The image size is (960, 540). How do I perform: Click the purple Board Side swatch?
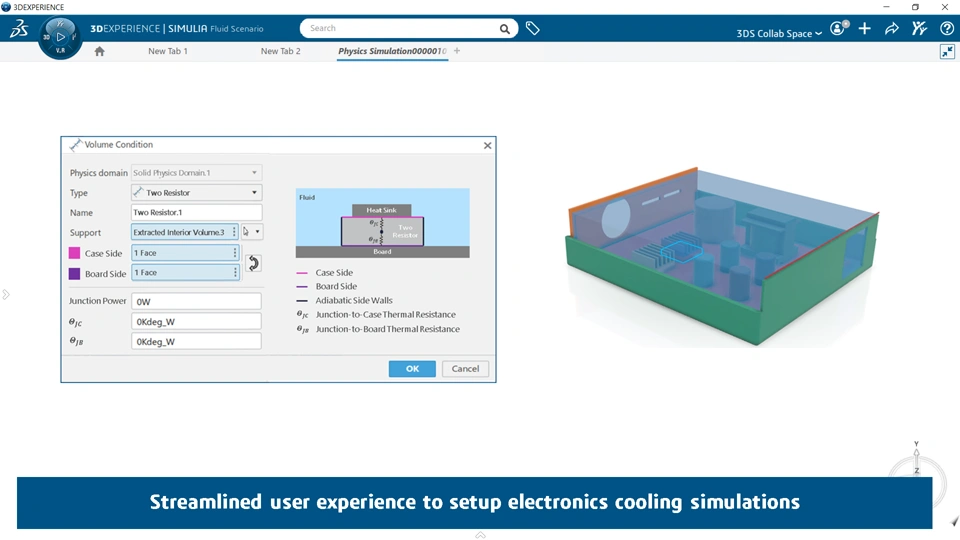click(x=74, y=274)
